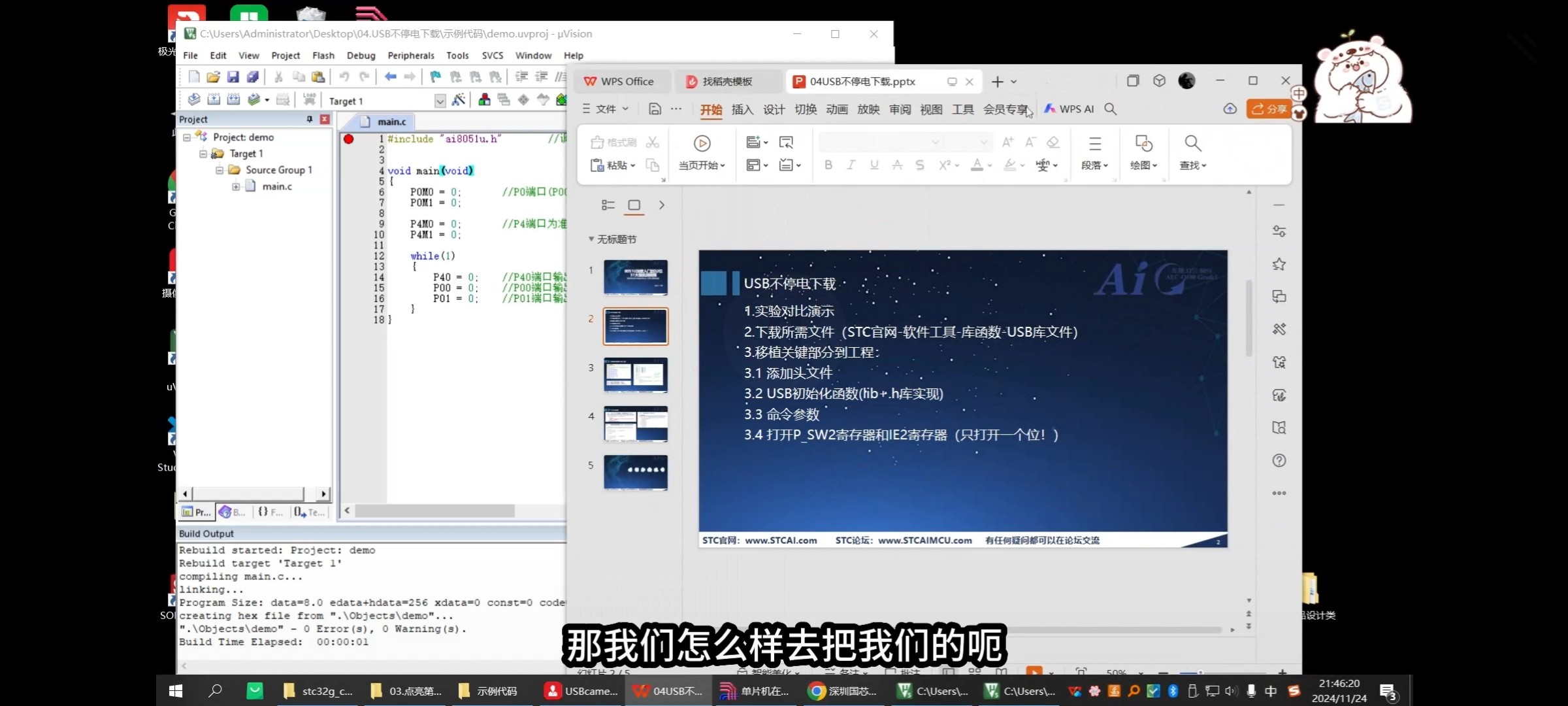
Task: Toggle bold formatting in WPS ribbon
Action: pyautogui.click(x=828, y=165)
